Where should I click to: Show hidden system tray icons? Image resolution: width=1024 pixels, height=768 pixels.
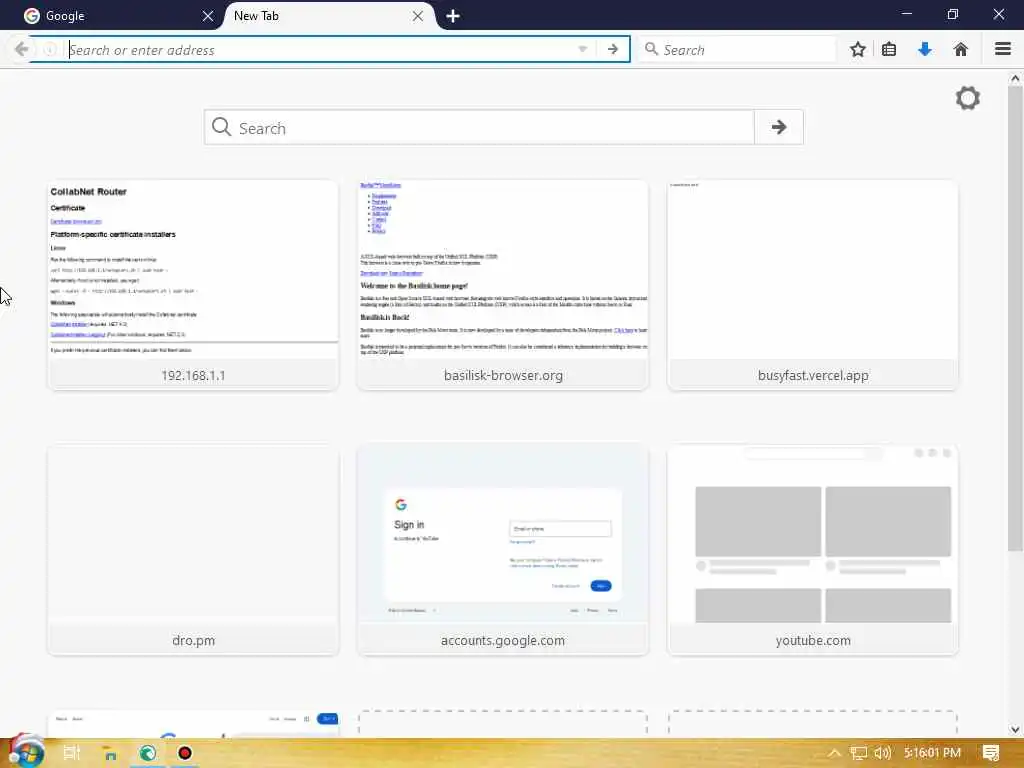834,753
